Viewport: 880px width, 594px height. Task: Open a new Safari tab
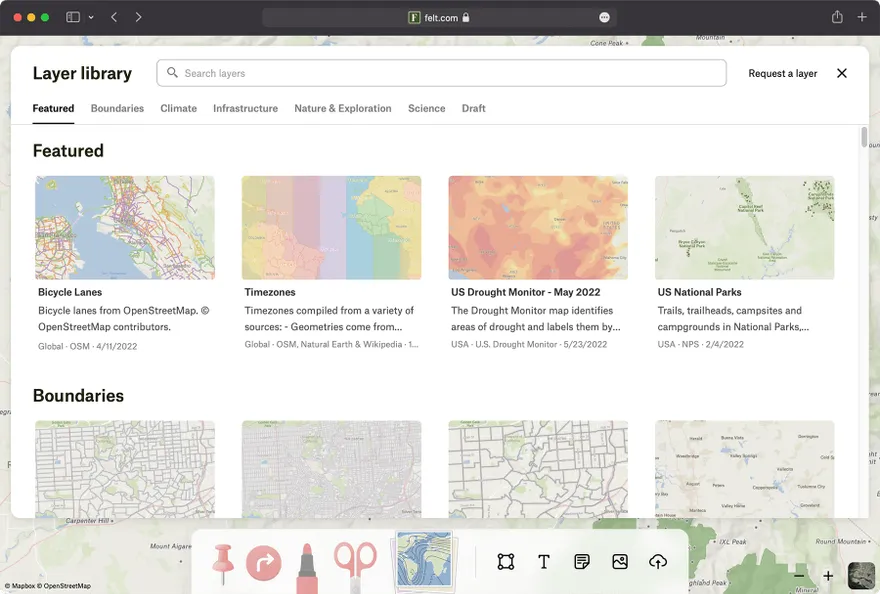[x=862, y=17]
